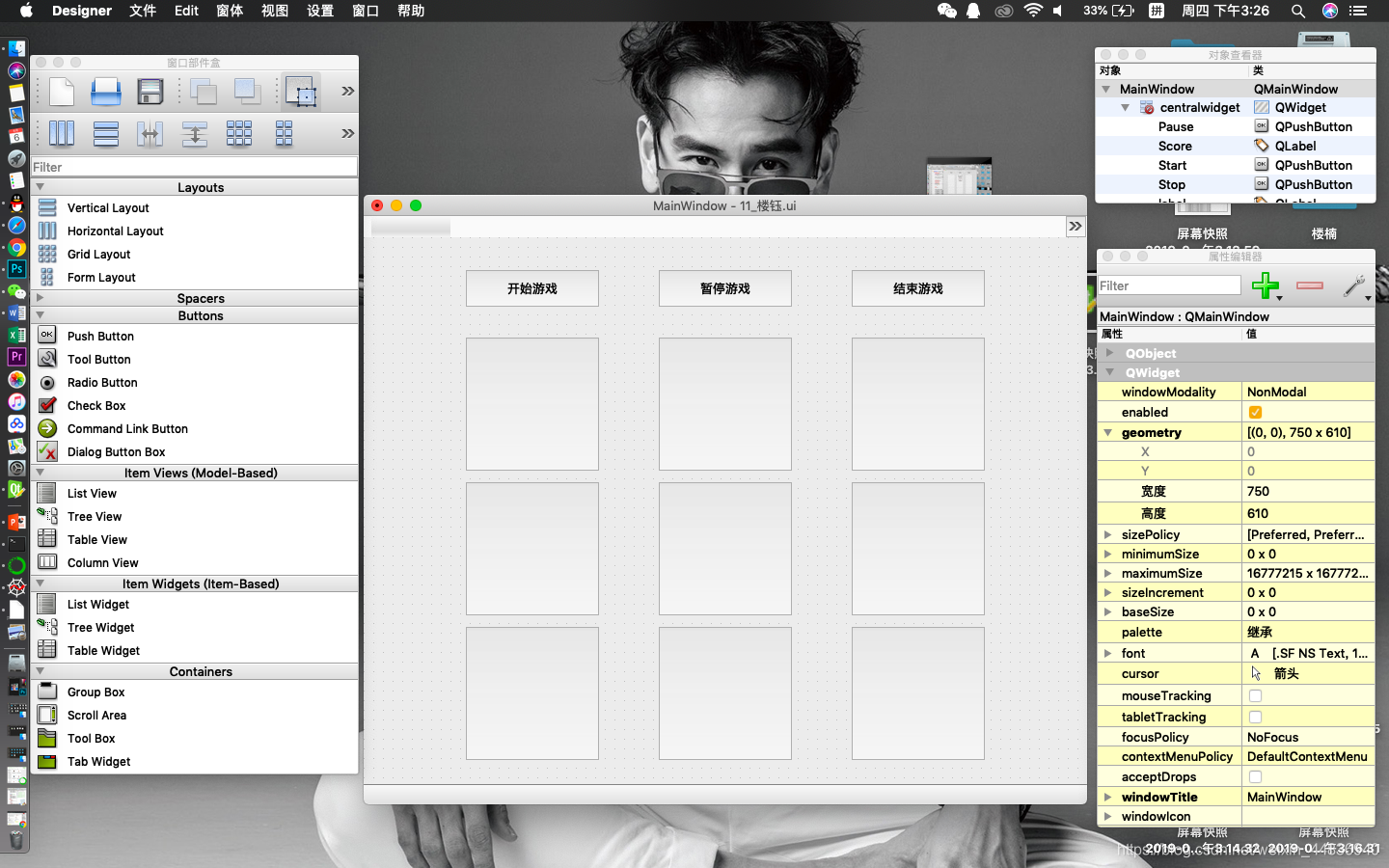
Task: Expand the sizePolicy property
Action: tap(1108, 534)
